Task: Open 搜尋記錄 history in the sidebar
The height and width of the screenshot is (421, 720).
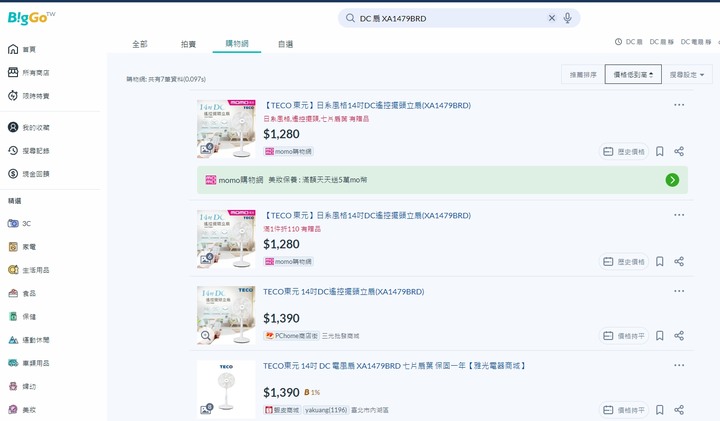Action: (x=28, y=151)
